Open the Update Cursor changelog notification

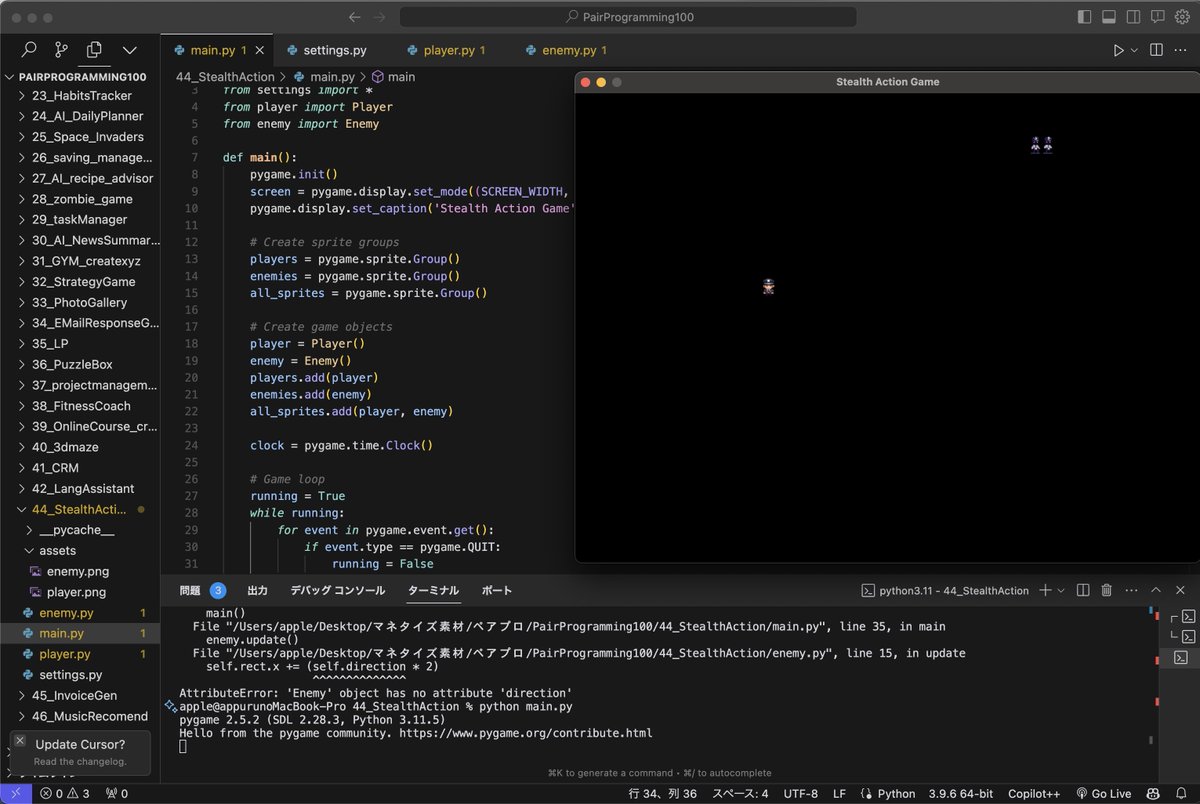pyautogui.click(x=80, y=752)
